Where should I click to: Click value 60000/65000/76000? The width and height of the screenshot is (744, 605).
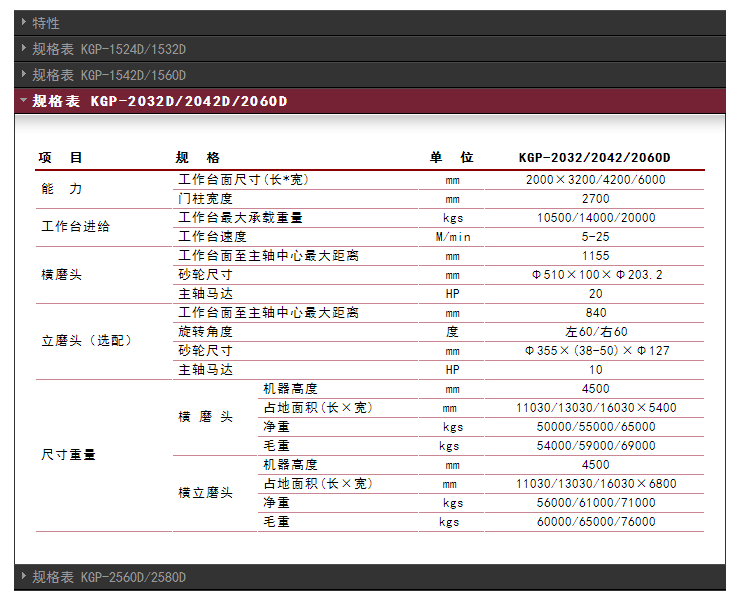pos(596,521)
